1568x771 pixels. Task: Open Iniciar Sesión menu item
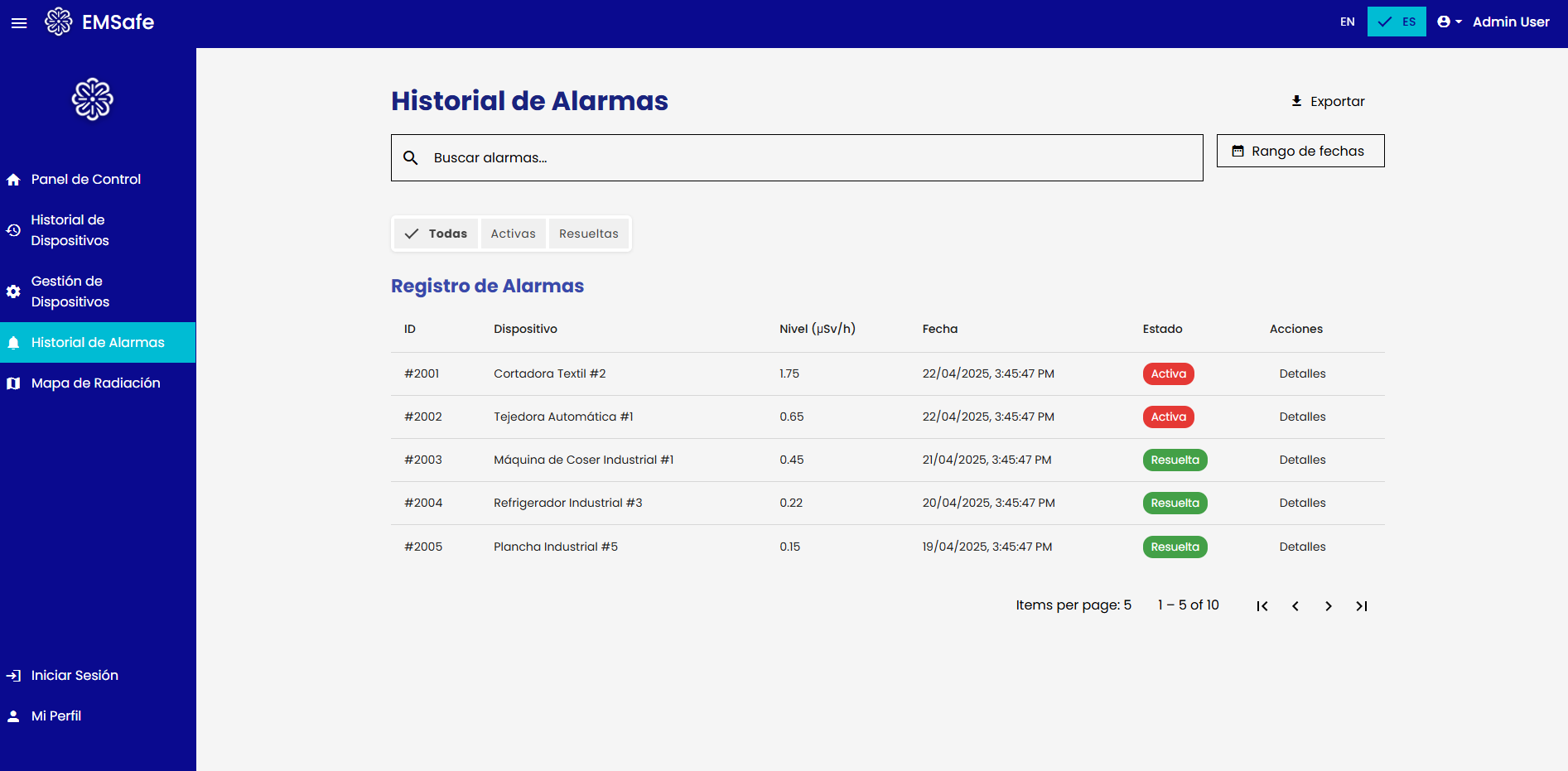click(x=98, y=676)
